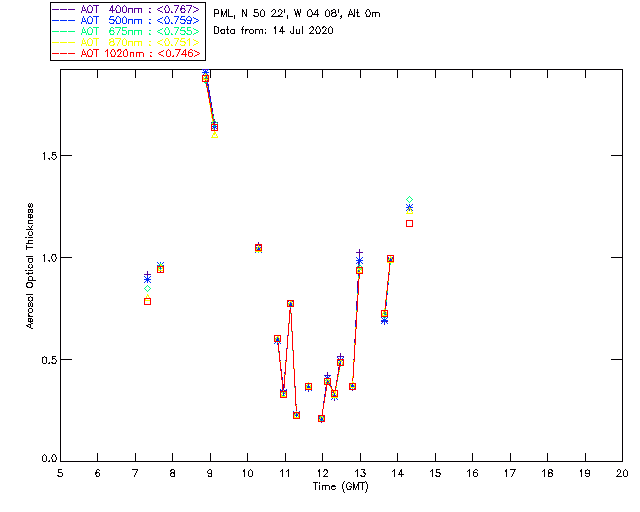
Task: Click the 'Time (GMT)' axis label
Action: point(341,487)
